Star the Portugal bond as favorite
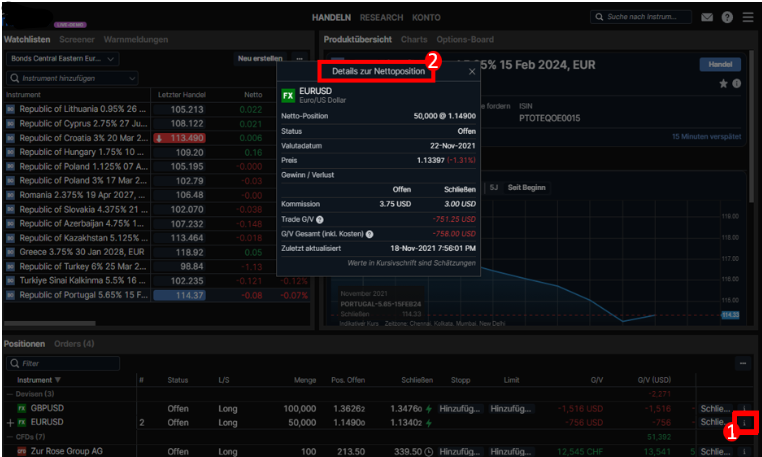The height and width of the screenshot is (457, 762). (x=724, y=84)
